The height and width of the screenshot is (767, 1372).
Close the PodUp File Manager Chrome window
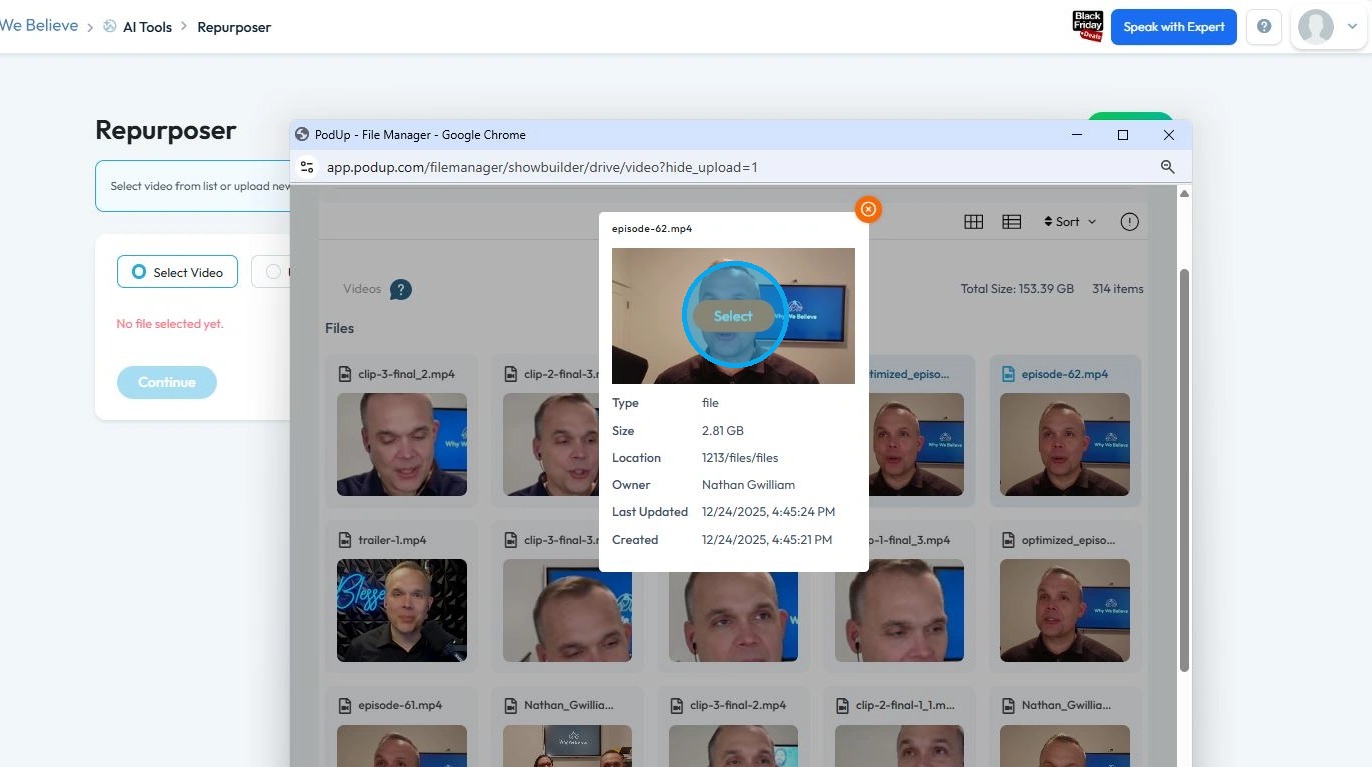(x=1168, y=135)
